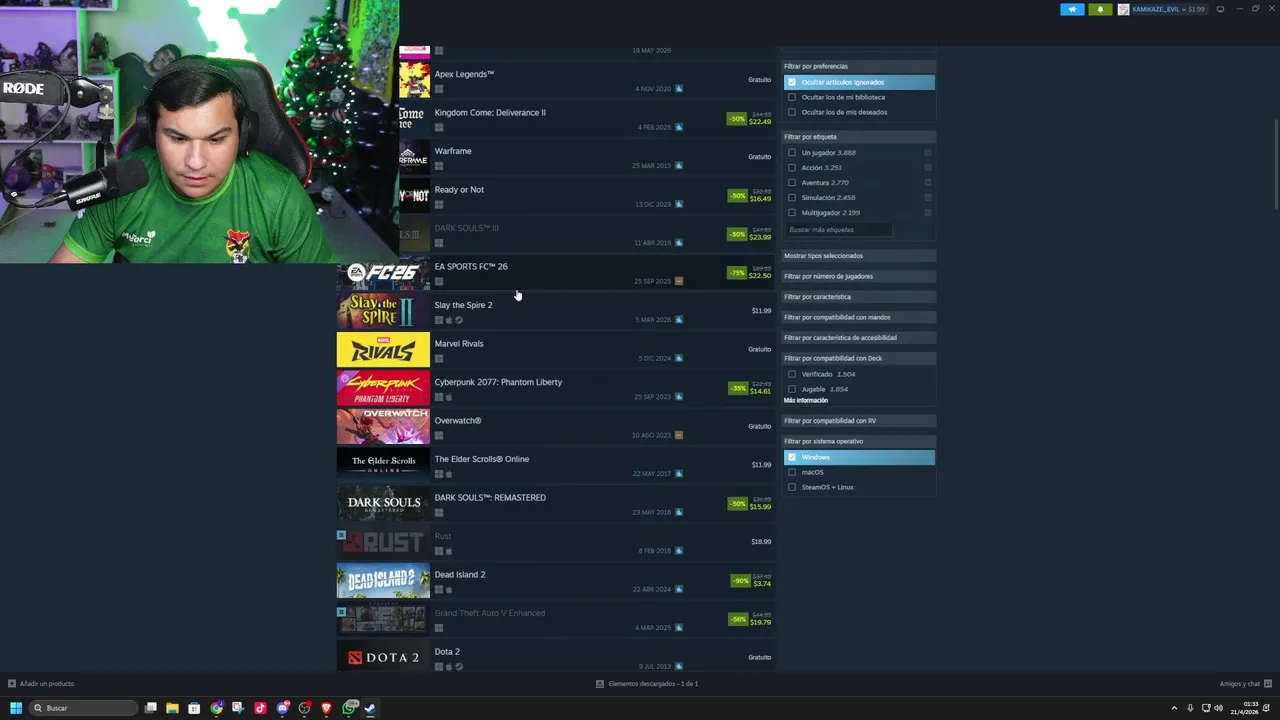Open Google Chrome from the taskbar
The image size is (1280, 720).
[216, 708]
